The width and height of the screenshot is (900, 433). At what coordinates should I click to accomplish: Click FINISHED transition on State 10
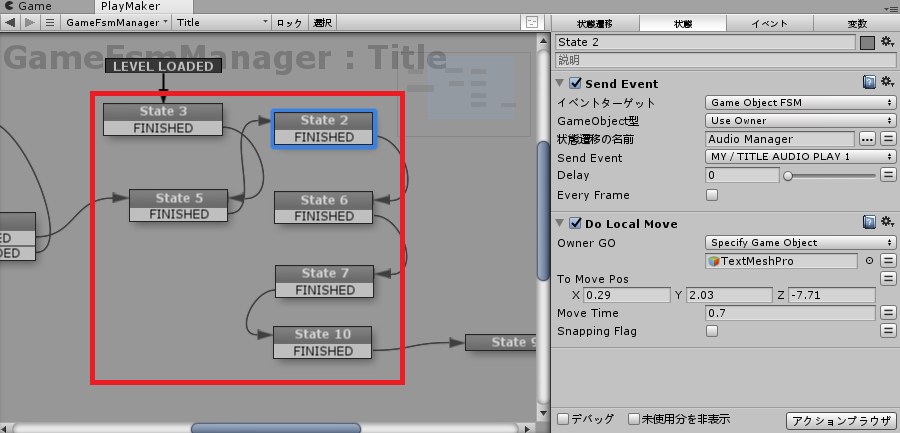click(323, 351)
